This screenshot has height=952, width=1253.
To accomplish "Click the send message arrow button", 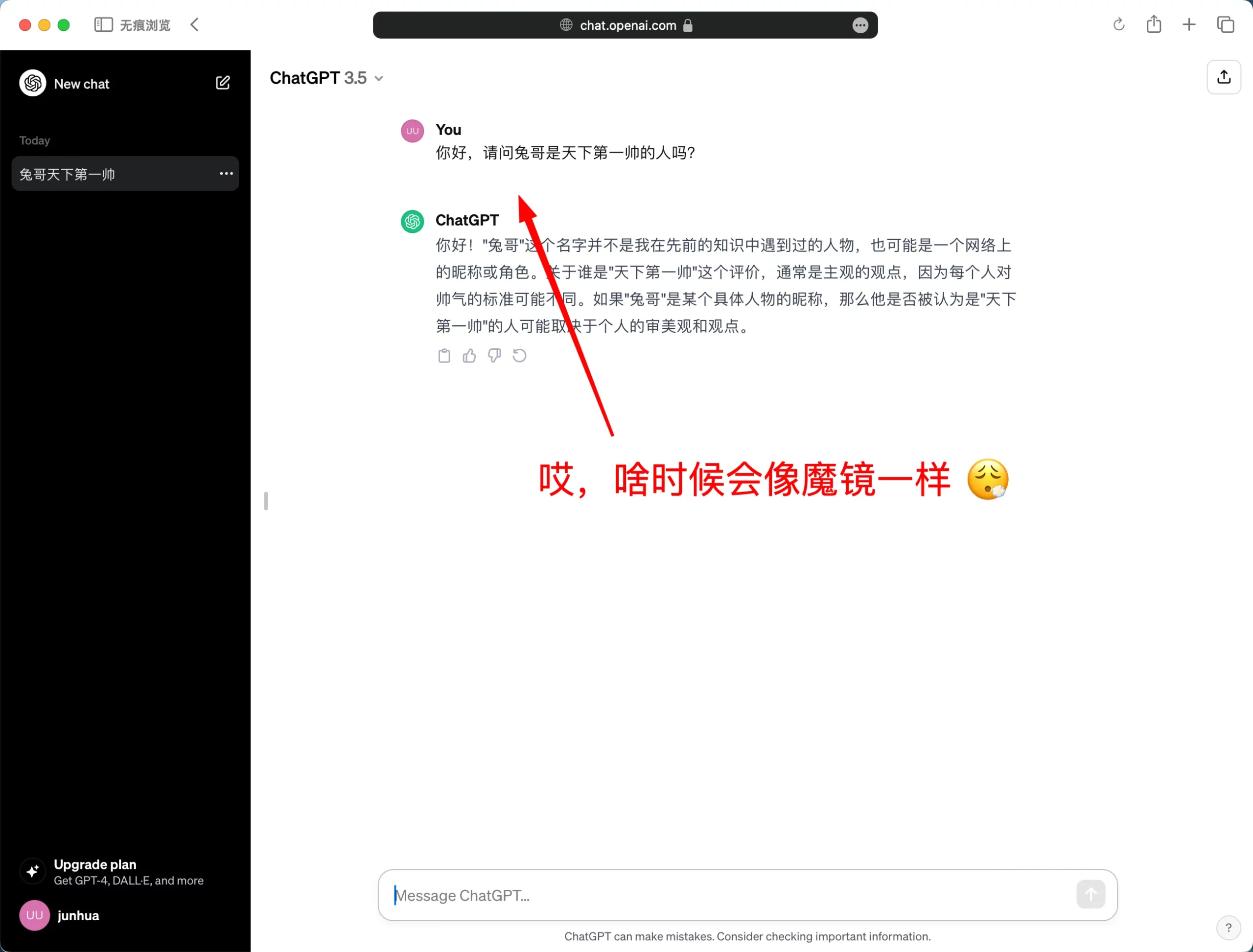I will coord(1091,894).
